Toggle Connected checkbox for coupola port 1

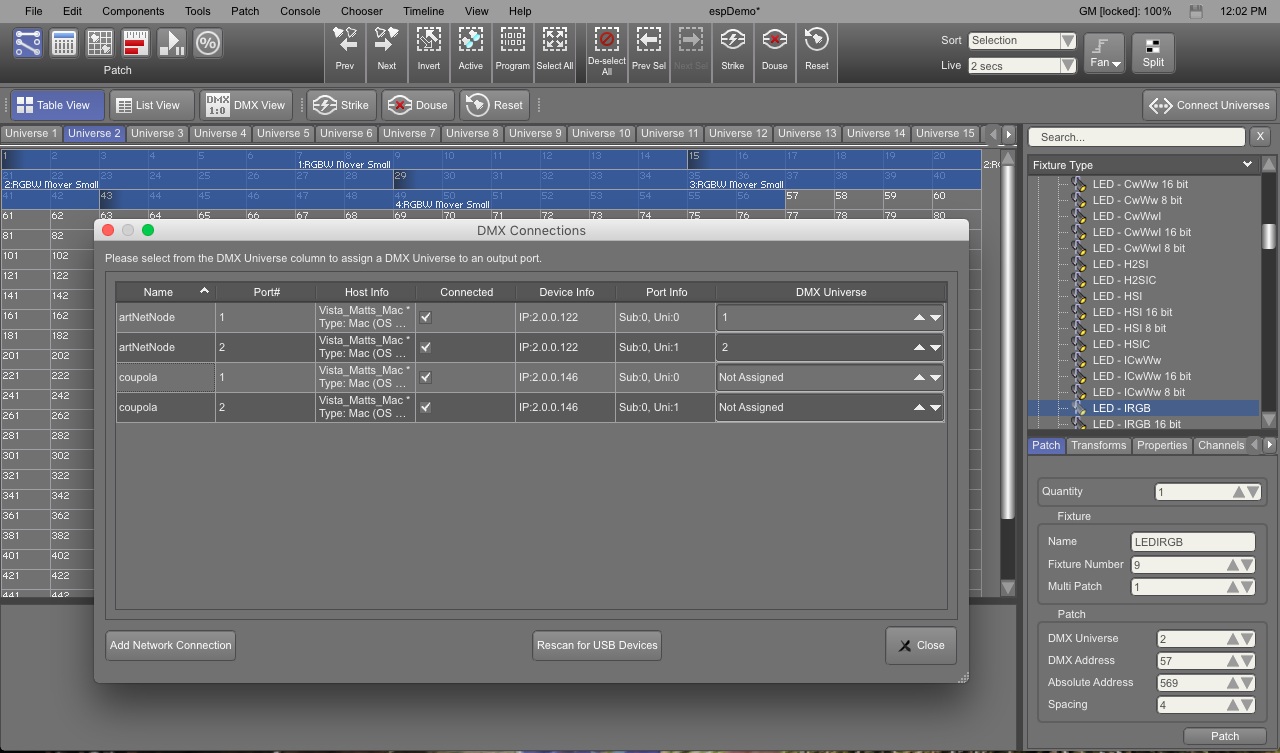click(426, 378)
